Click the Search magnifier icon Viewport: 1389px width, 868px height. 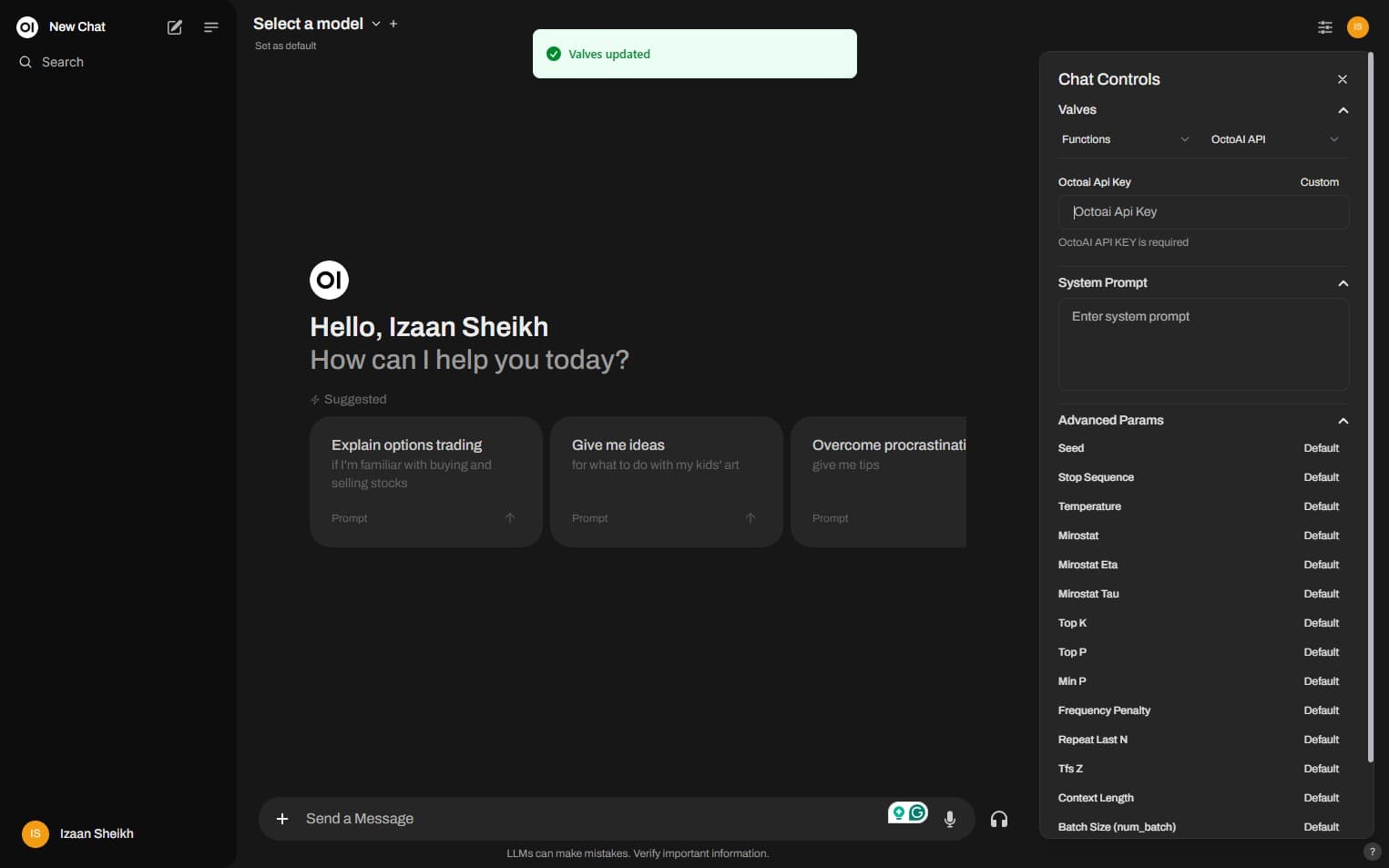[x=26, y=62]
